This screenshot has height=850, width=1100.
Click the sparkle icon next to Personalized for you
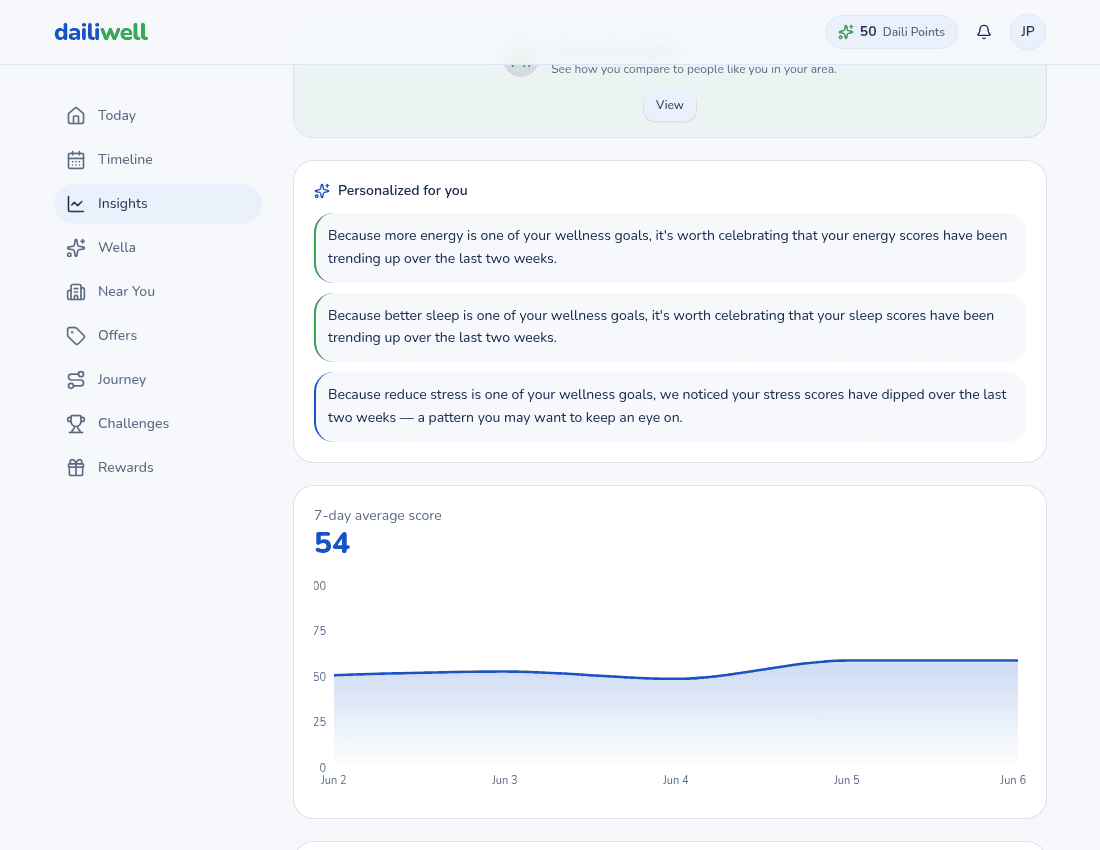click(x=322, y=191)
